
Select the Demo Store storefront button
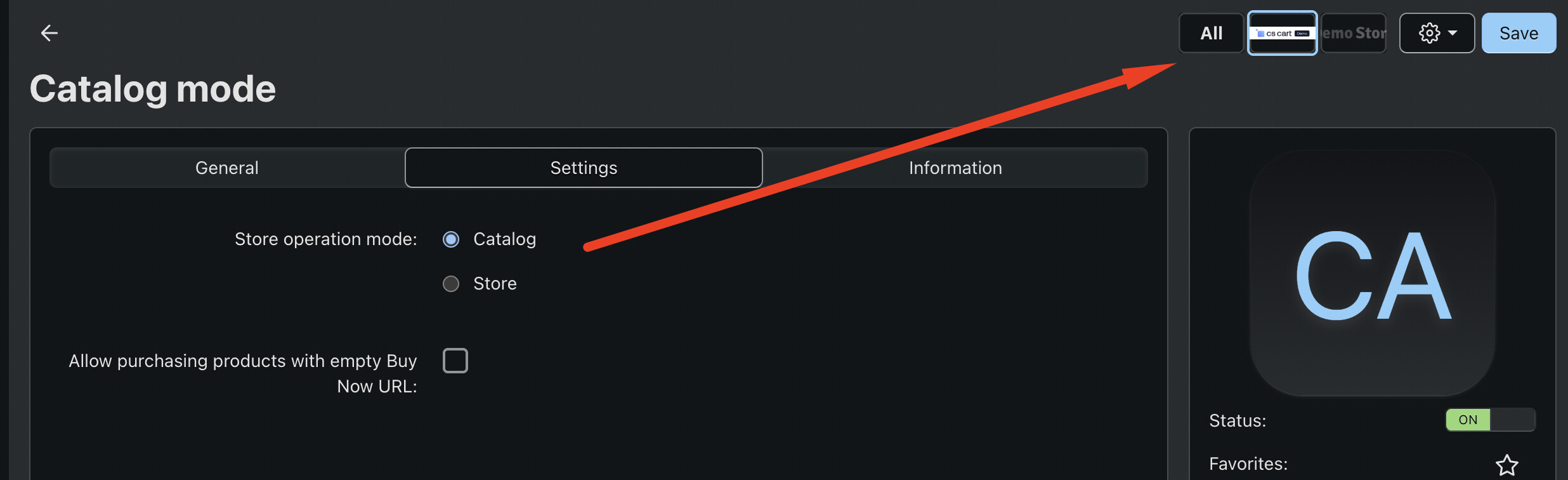click(x=1354, y=33)
